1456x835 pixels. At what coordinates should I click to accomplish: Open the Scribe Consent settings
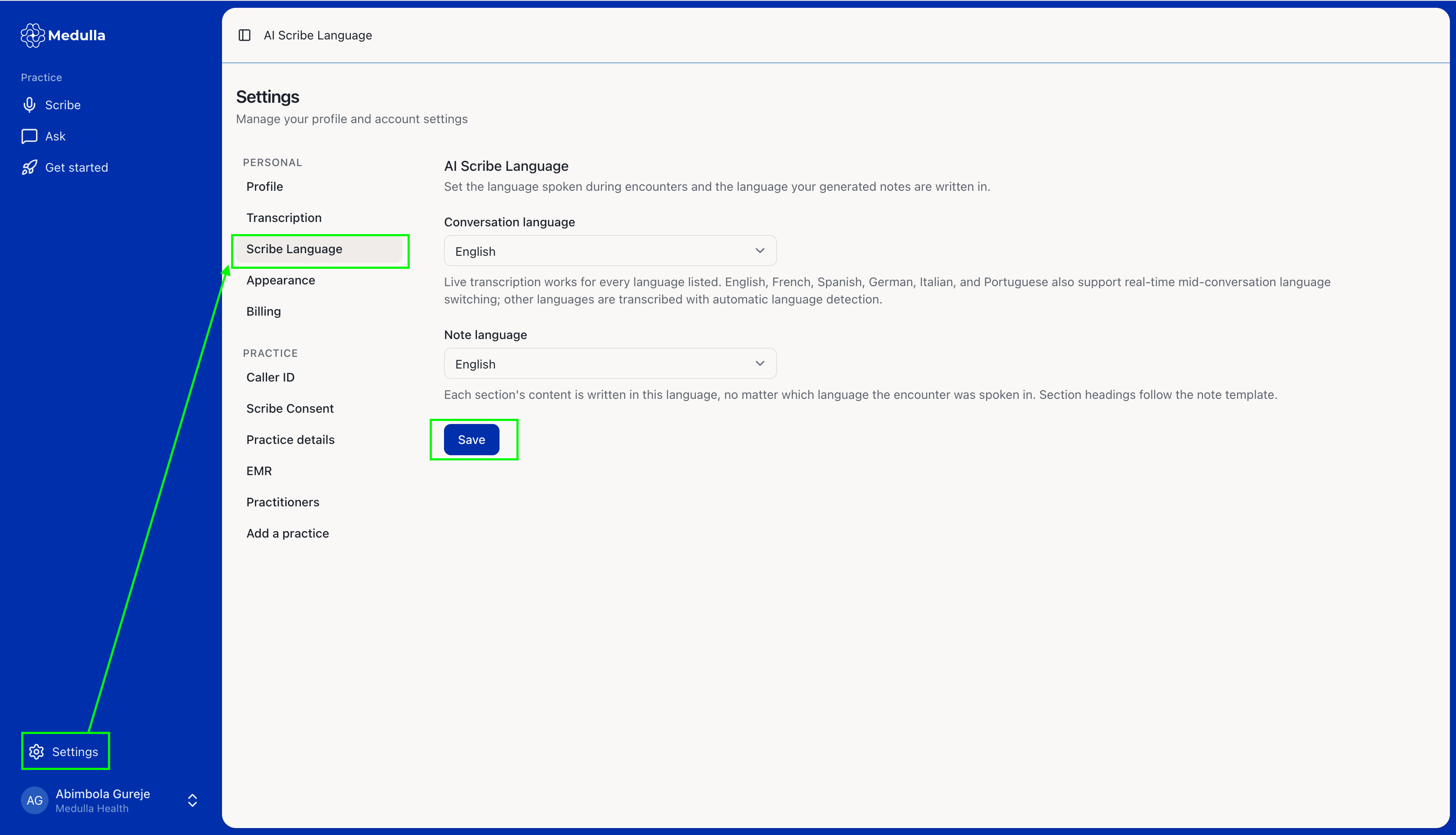319,408
